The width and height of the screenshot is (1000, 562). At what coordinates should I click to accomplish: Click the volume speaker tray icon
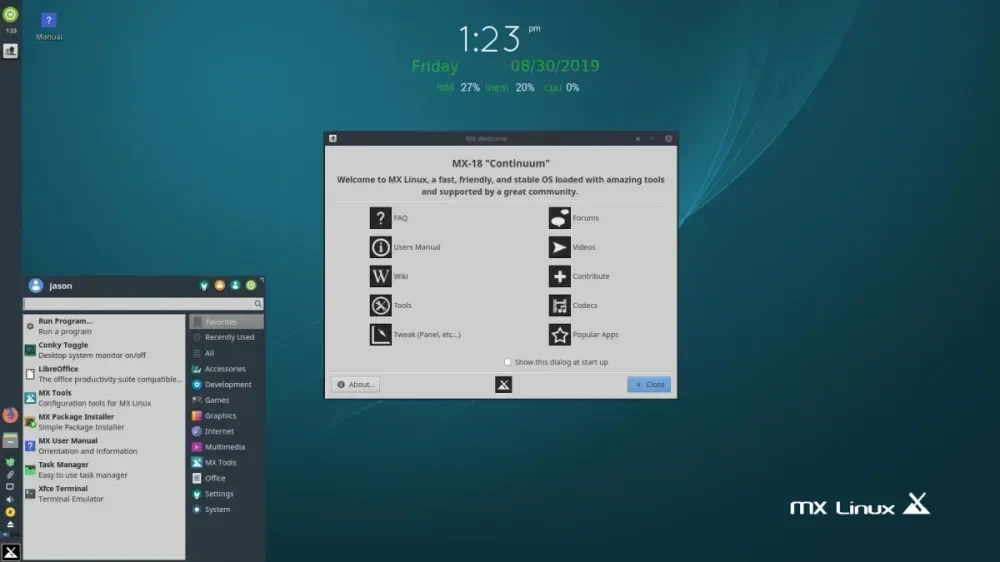point(10,499)
